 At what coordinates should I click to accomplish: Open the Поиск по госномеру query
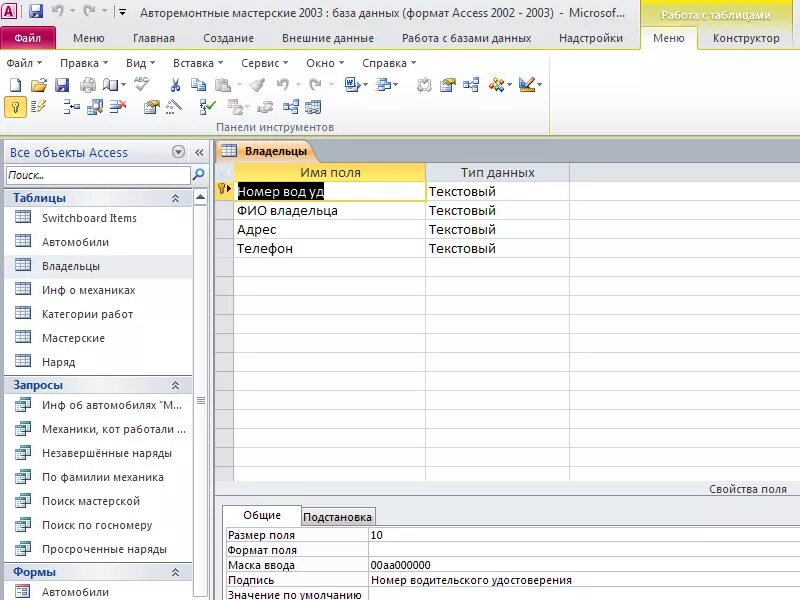(x=97, y=524)
